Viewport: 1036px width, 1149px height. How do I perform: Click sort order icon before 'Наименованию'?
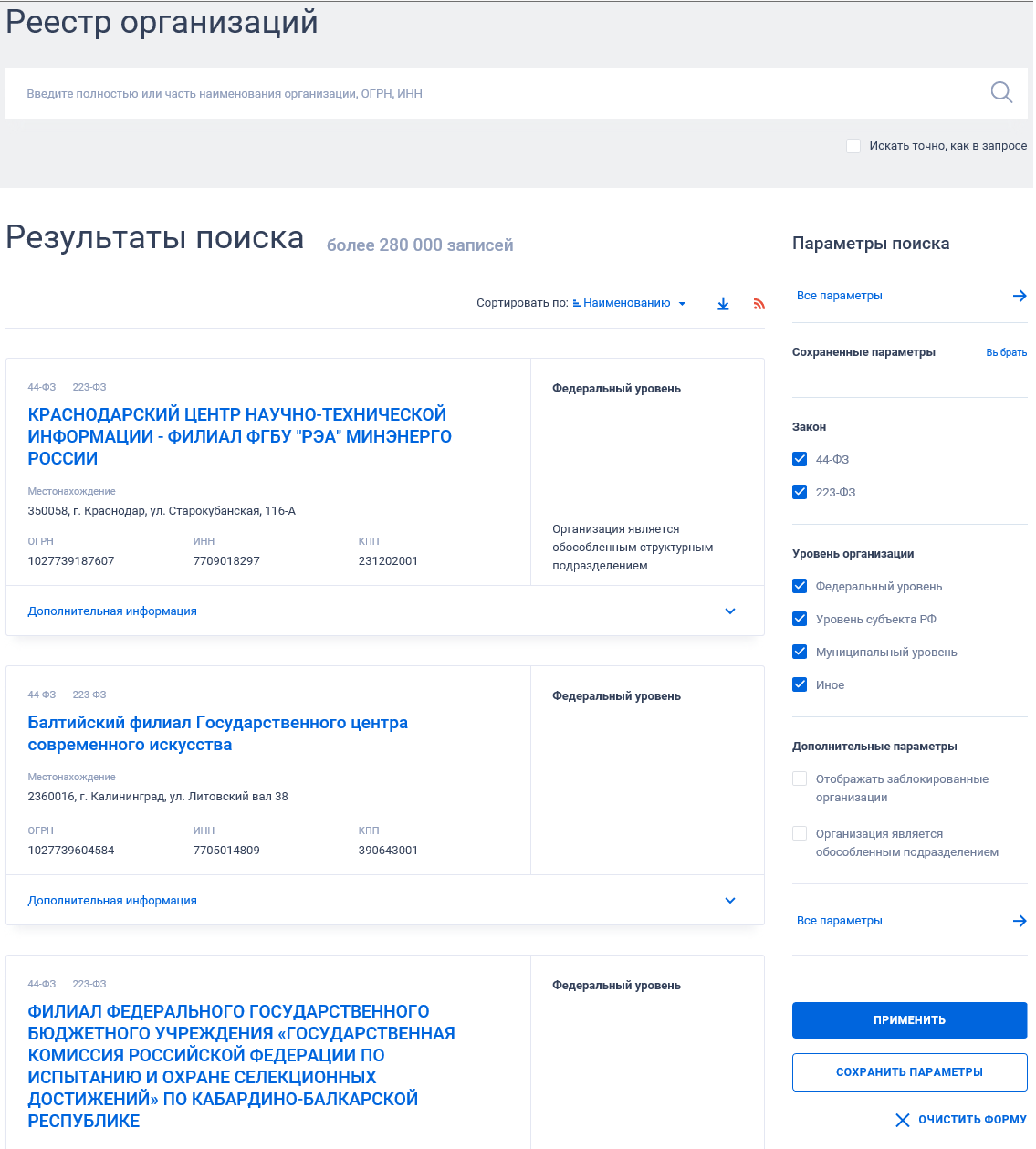tap(577, 303)
